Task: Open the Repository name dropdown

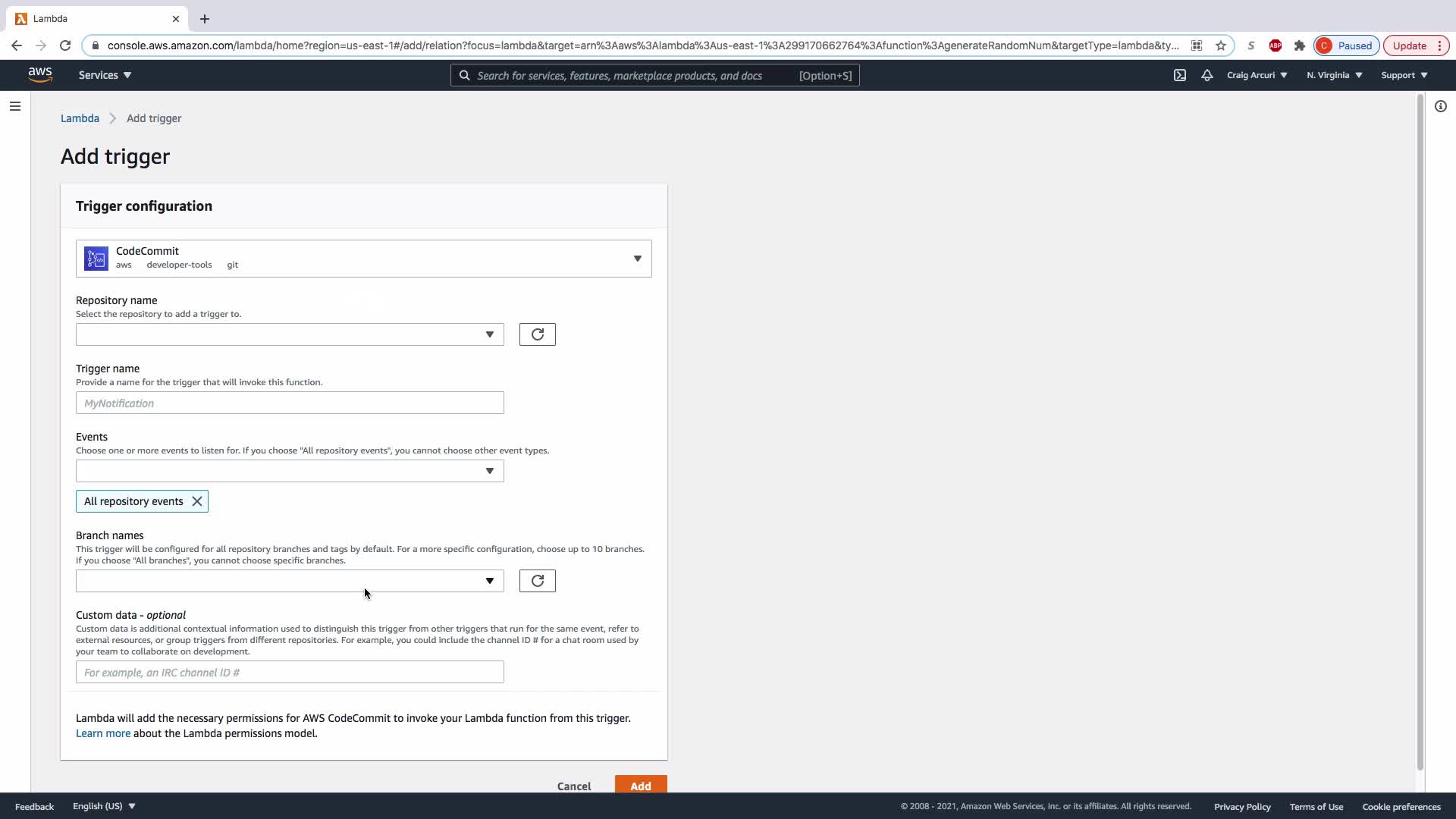Action: click(290, 334)
